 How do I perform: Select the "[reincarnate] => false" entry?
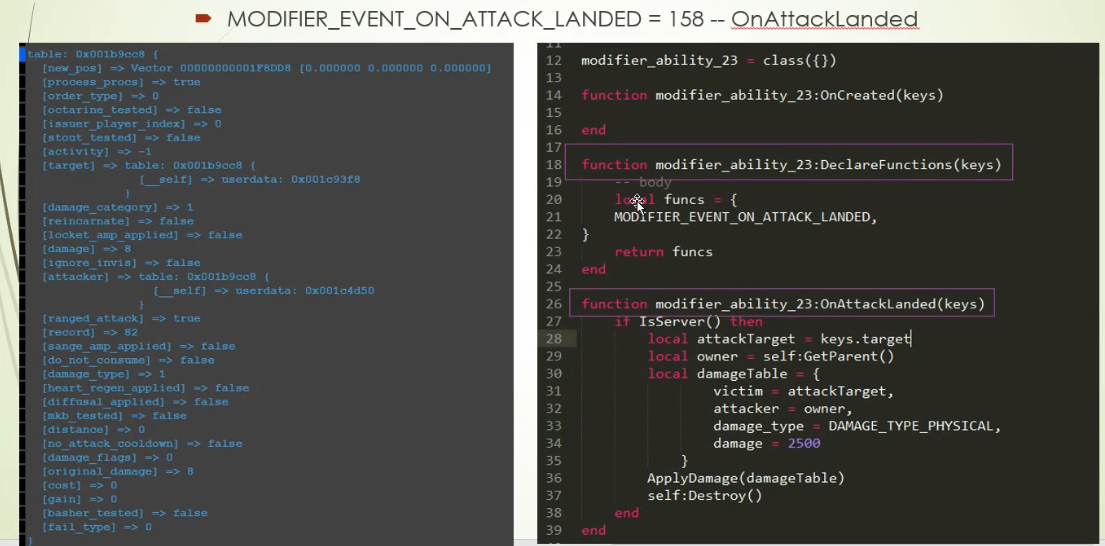[x=118, y=221]
